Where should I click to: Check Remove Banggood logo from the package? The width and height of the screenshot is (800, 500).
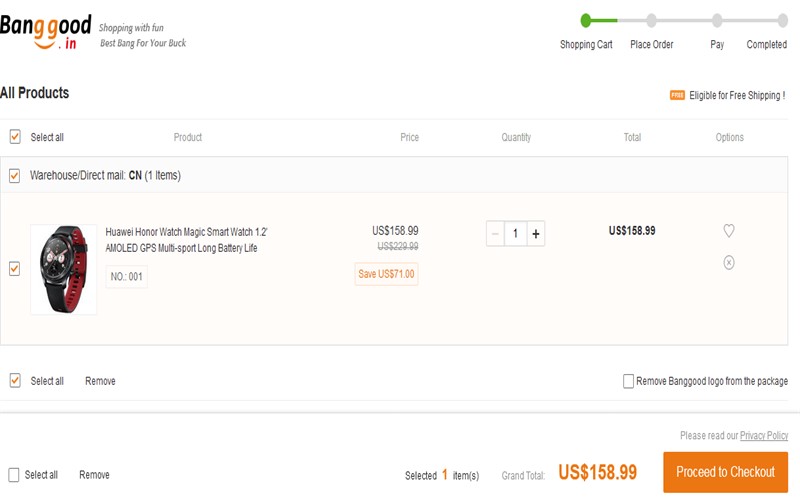tap(628, 381)
